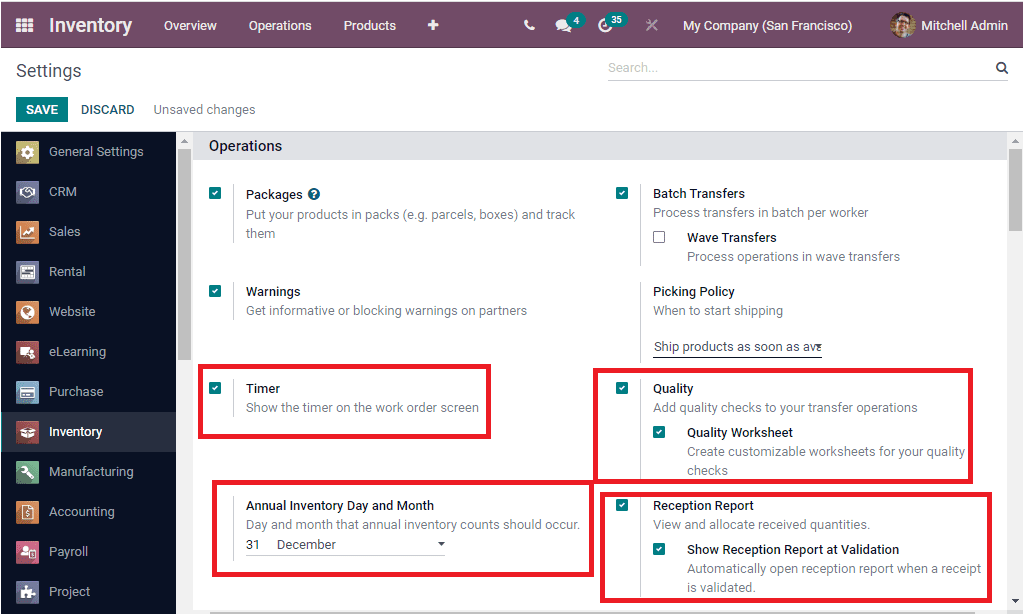Save the settings changes
The height and width of the screenshot is (615, 1024).
[41, 109]
